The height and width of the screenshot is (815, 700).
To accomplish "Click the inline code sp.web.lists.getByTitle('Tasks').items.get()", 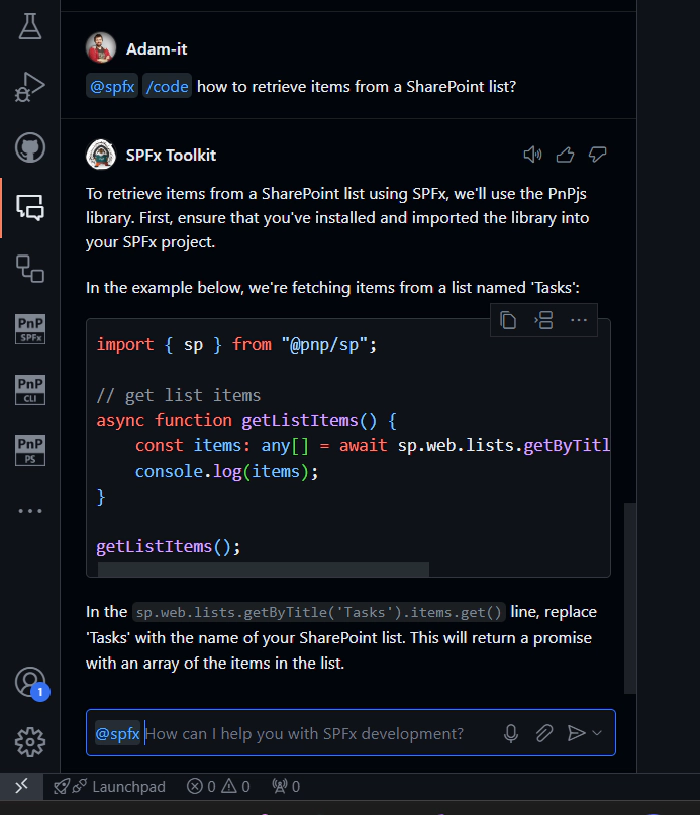I will pos(318,612).
